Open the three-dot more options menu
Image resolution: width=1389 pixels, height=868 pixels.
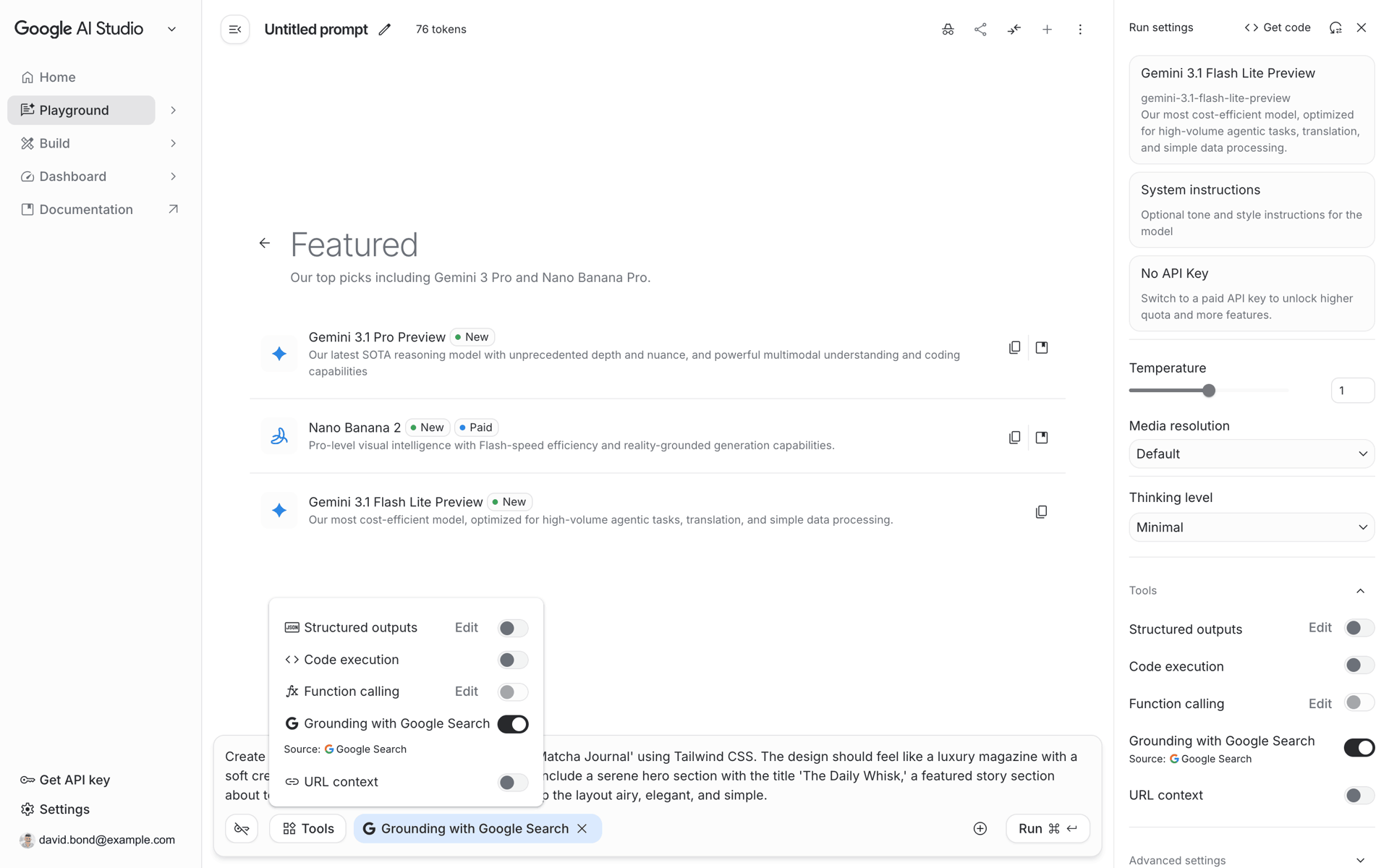pos(1080,30)
